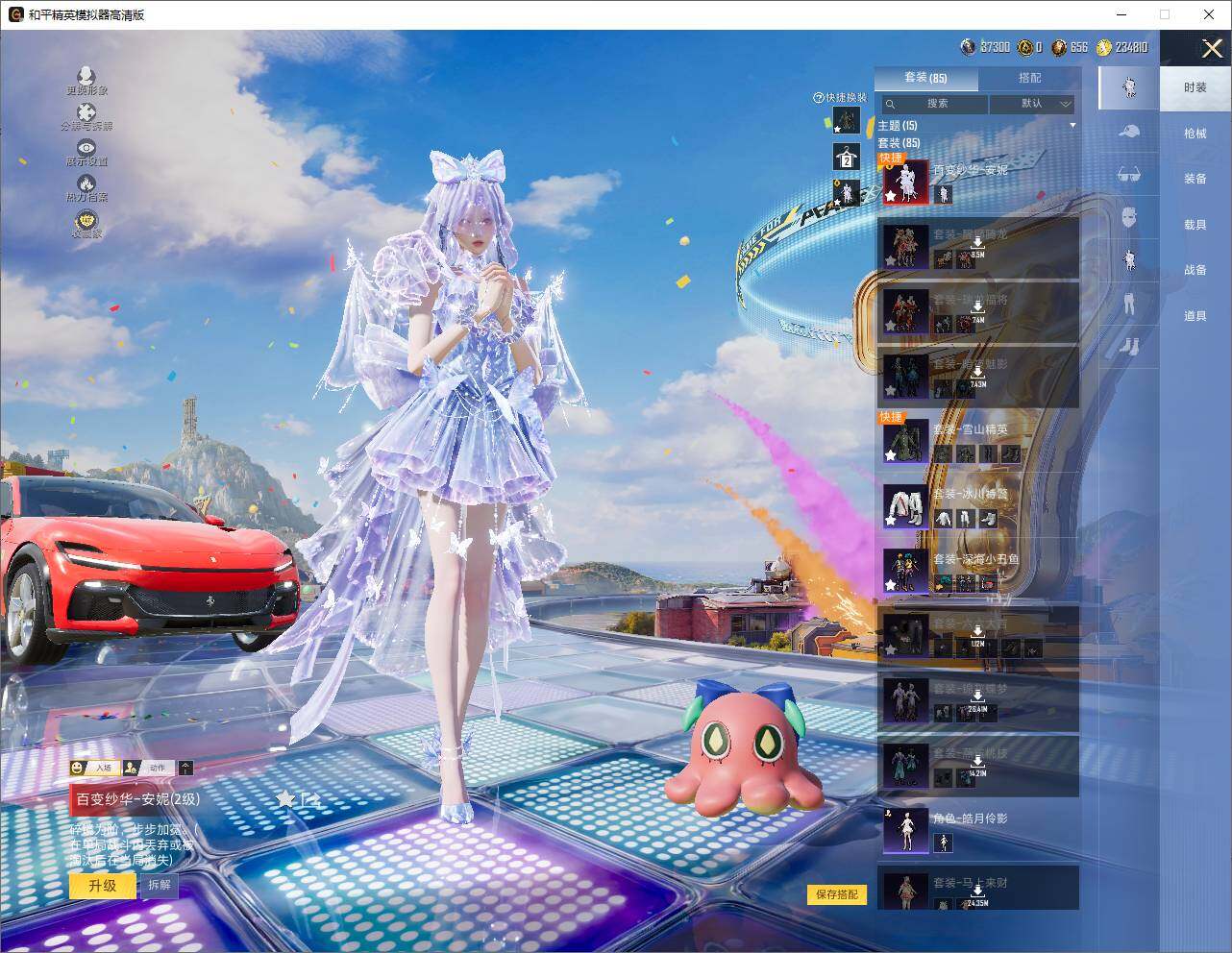Open the 收藏家 collector badge icon

(x=86, y=221)
